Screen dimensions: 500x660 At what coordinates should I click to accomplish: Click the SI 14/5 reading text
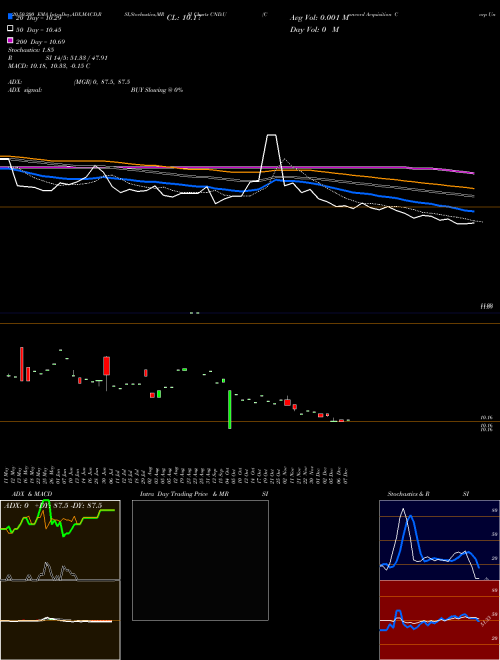tap(77, 58)
